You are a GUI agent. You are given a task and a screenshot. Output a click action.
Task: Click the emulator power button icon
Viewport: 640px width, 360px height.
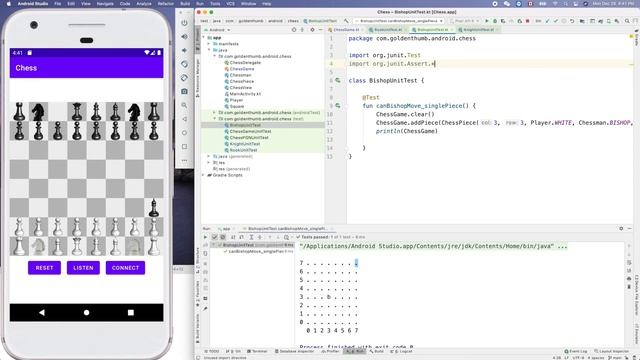(184, 23)
